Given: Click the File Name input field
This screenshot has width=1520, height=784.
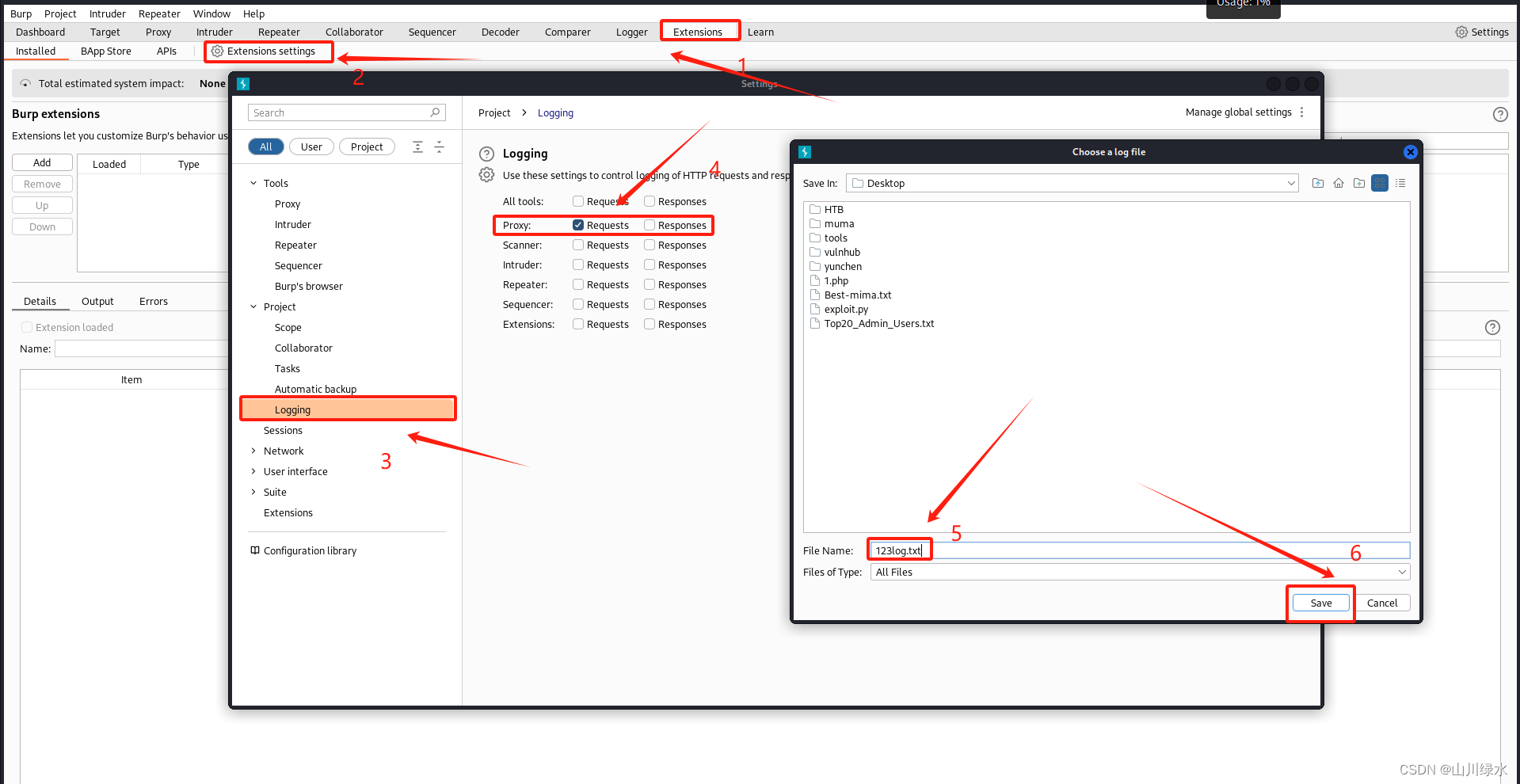Looking at the screenshot, I should coord(1140,550).
